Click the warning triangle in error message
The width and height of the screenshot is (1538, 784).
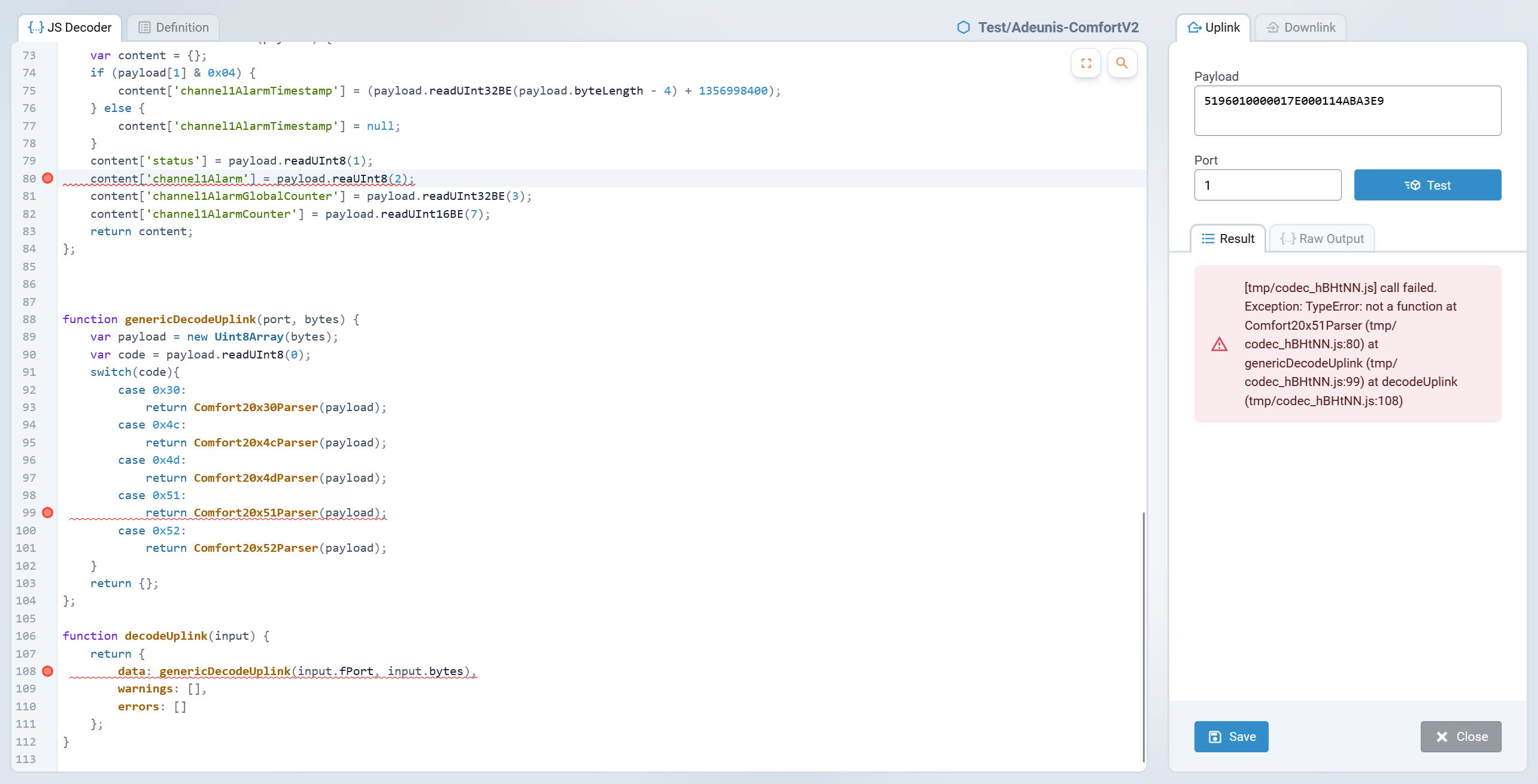(x=1219, y=345)
